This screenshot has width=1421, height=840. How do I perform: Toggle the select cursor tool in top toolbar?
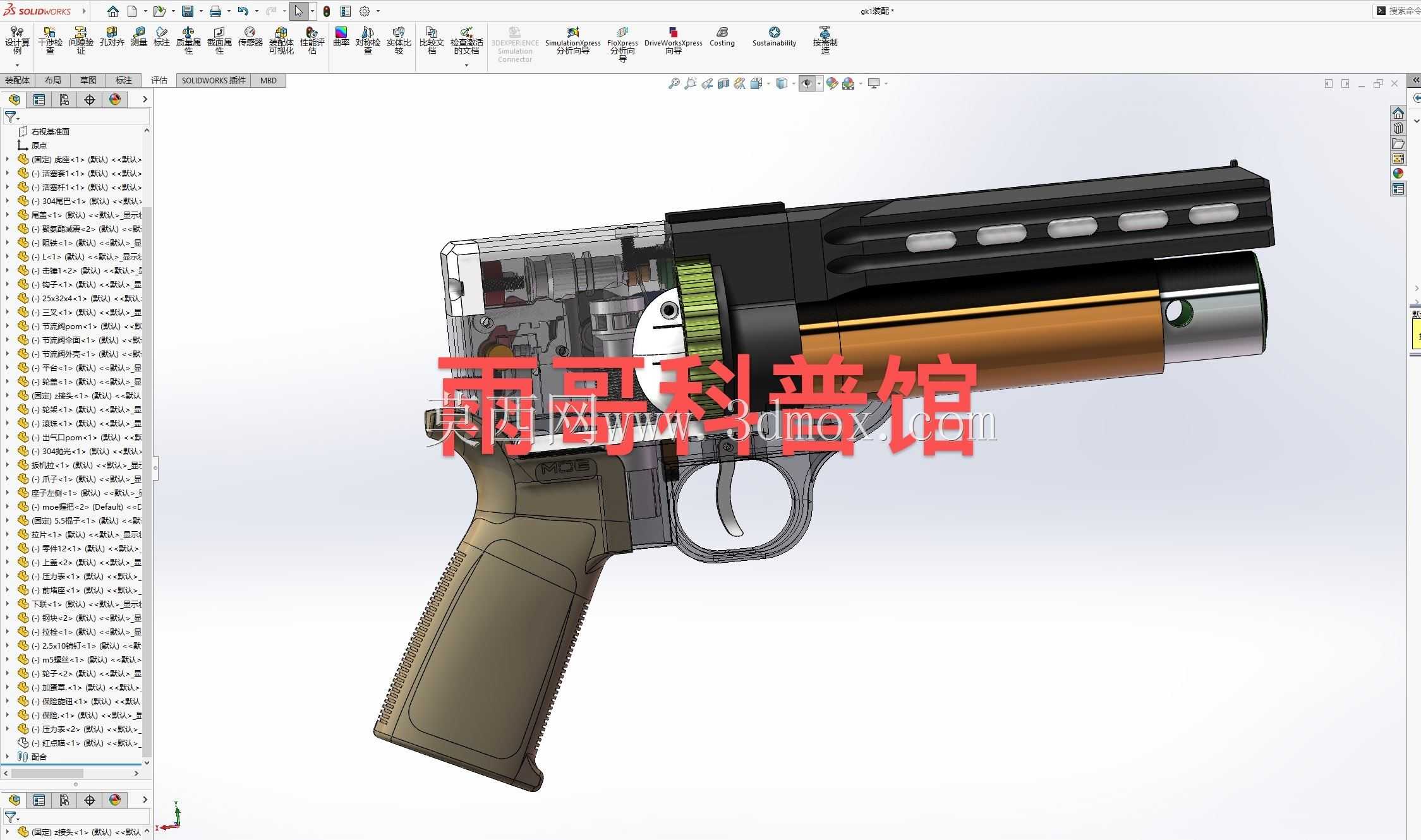[299, 11]
